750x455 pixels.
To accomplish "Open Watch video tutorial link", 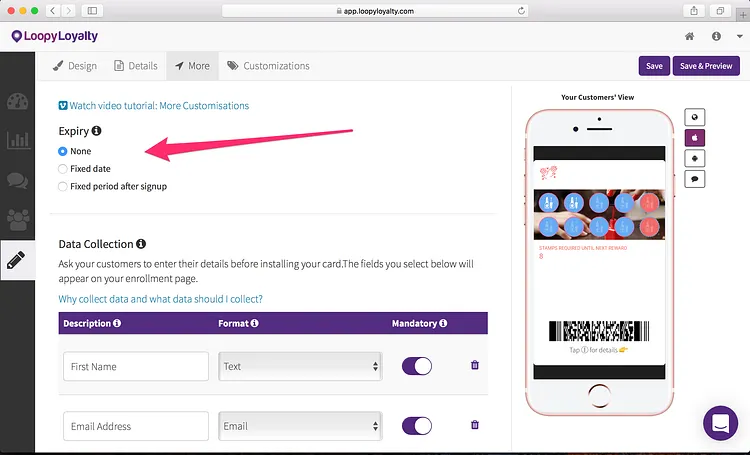I will pyautogui.click(x=154, y=105).
